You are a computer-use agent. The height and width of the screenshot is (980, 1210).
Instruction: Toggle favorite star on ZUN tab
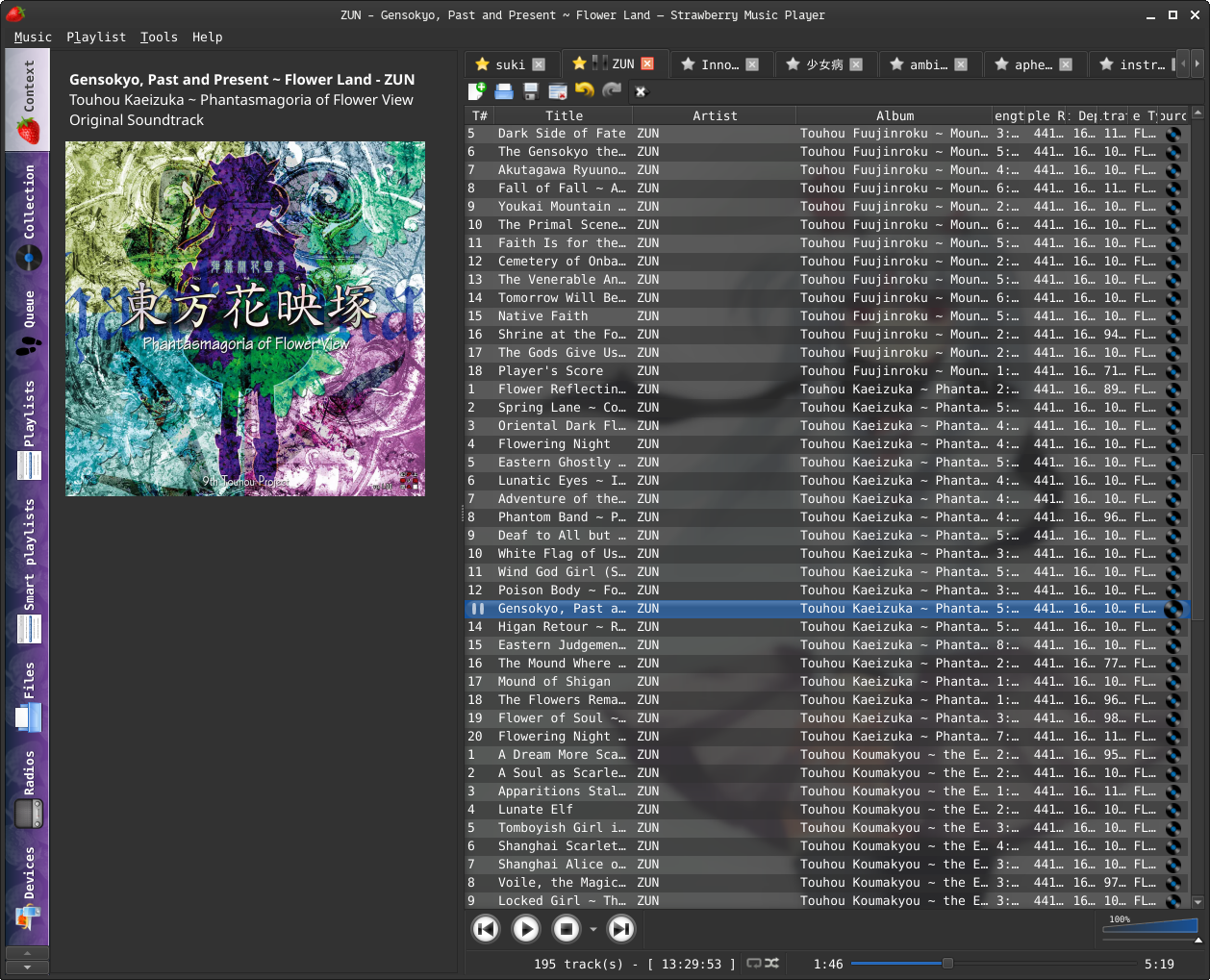point(579,63)
